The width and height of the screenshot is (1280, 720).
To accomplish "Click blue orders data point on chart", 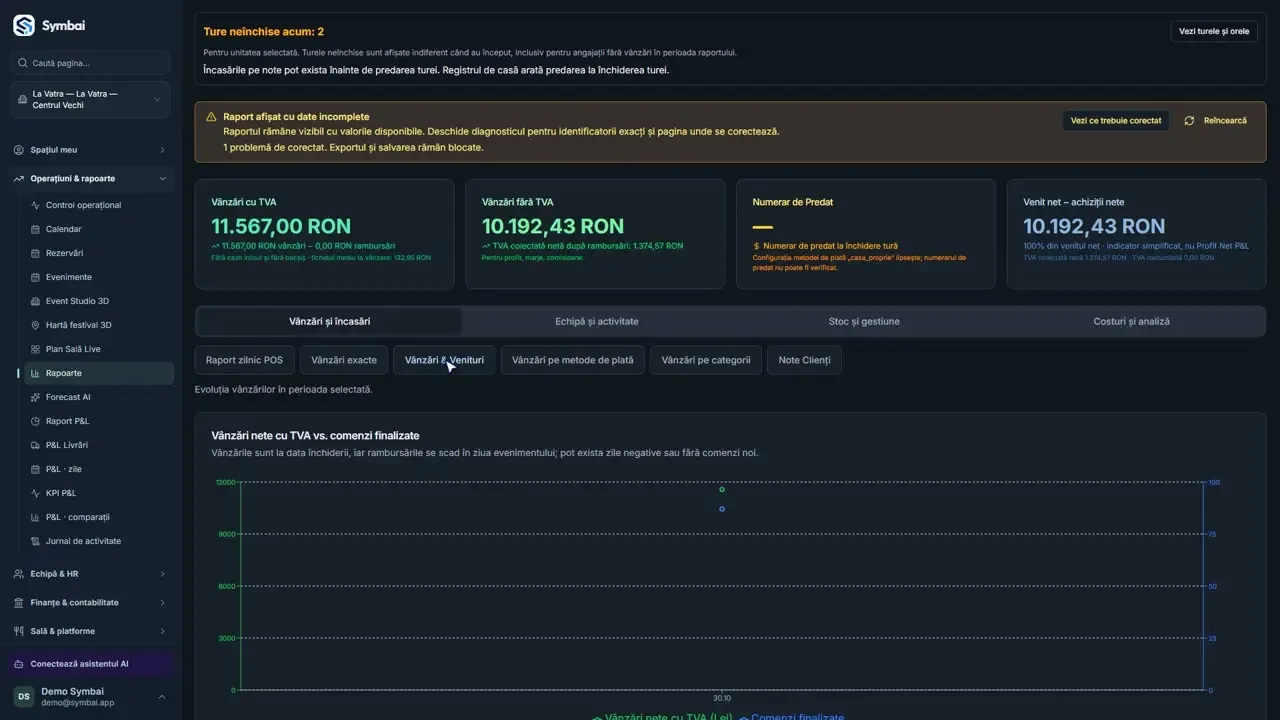I will [722, 509].
